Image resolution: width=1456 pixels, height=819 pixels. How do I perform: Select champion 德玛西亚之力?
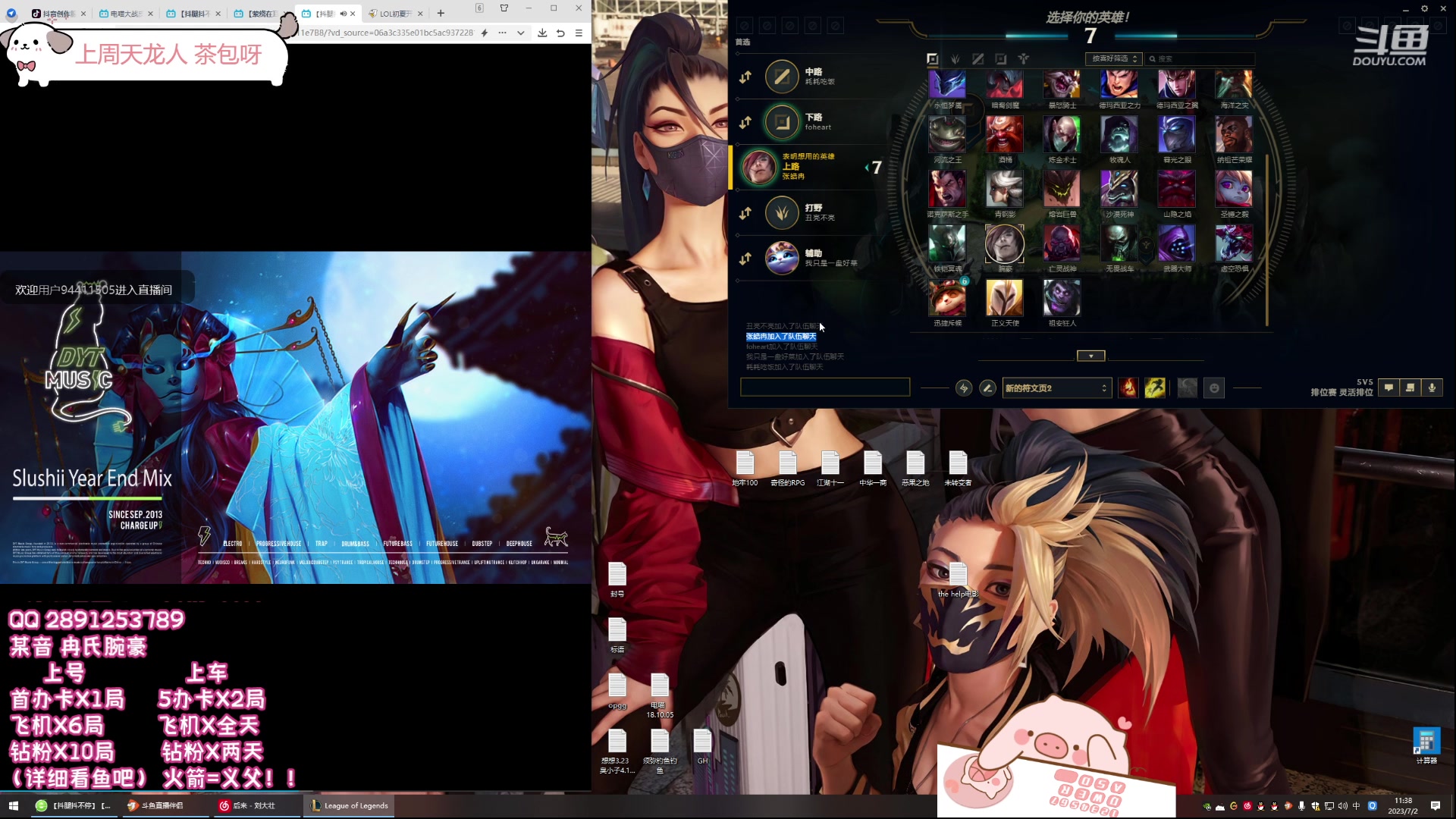pos(1119,85)
